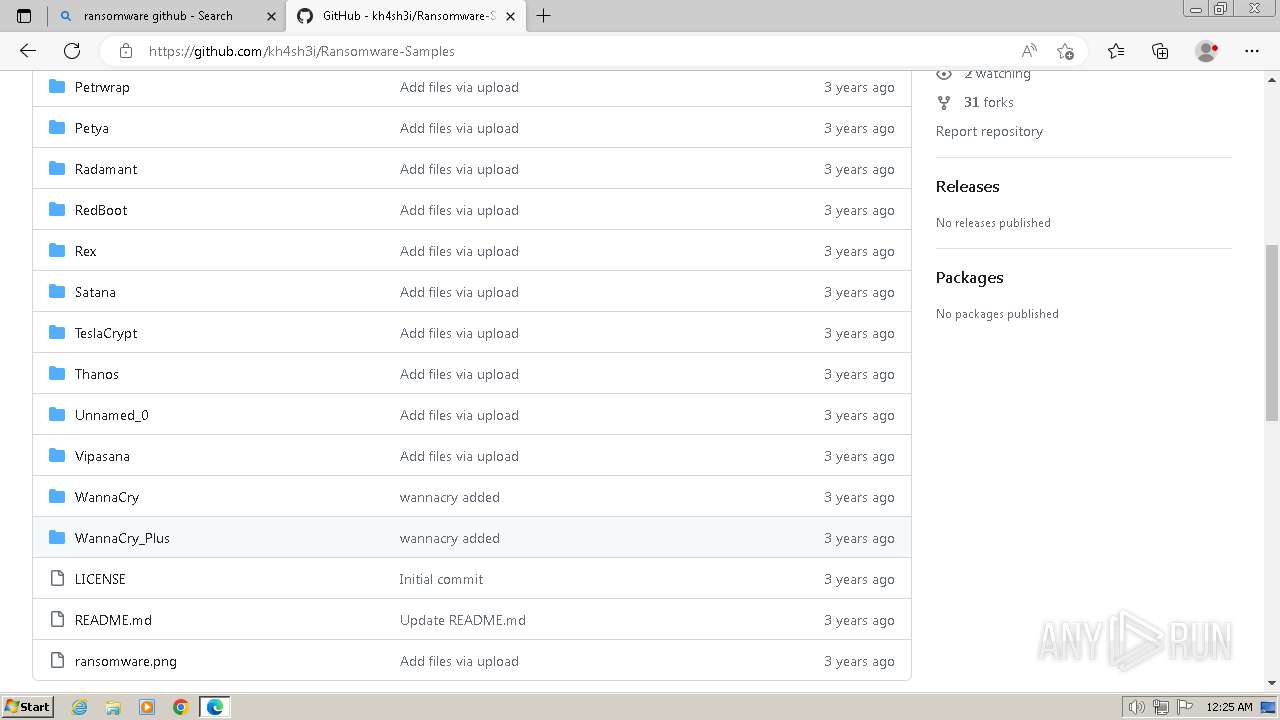1280x720 pixels.
Task: Launch Internet Explorer from taskbar
Action: coord(80,707)
